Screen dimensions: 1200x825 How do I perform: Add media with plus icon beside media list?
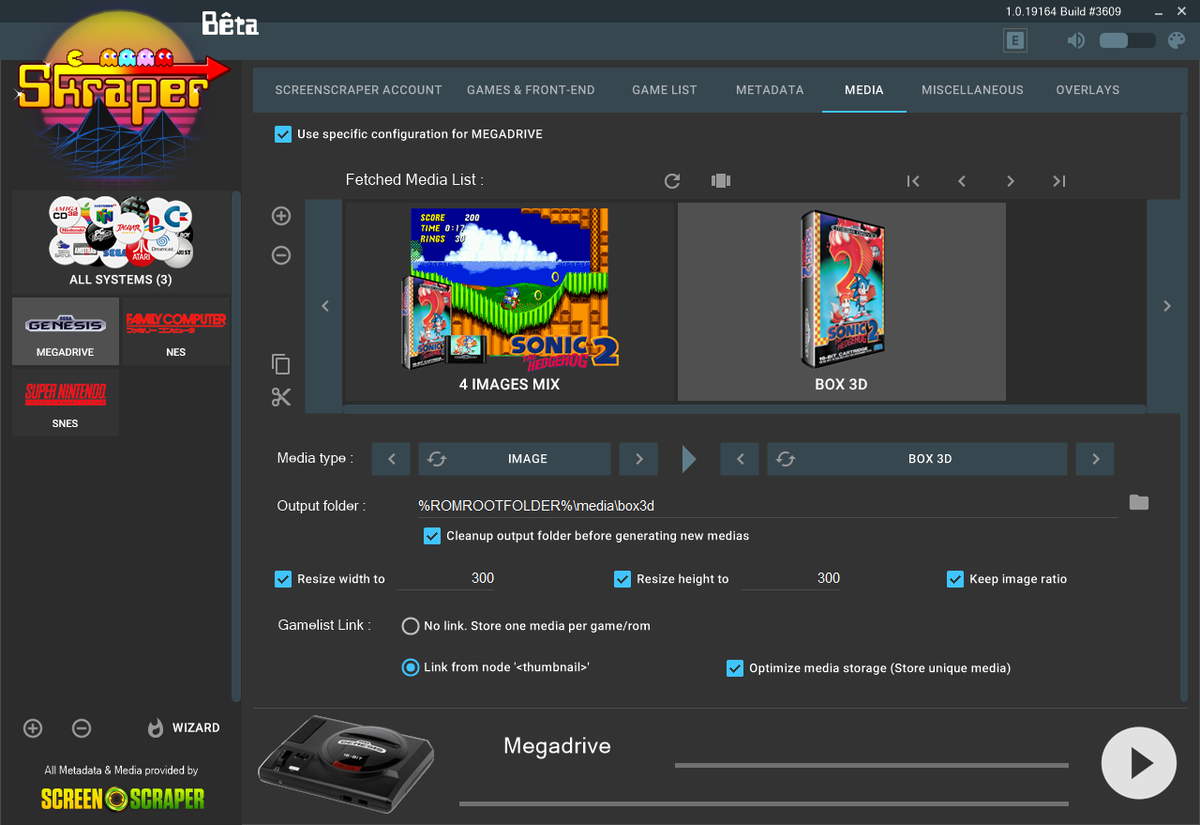click(x=281, y=216)
